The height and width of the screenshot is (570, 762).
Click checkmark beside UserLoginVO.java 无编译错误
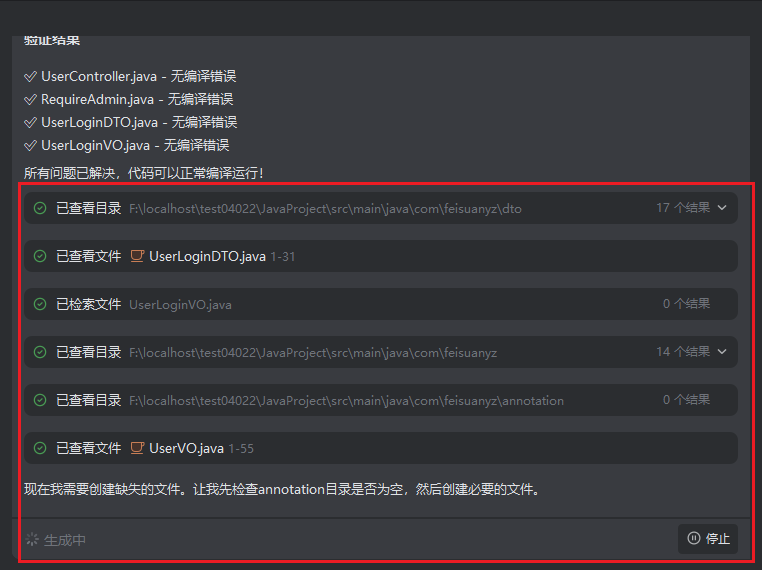pyautogui.click(x=30, y=145)
